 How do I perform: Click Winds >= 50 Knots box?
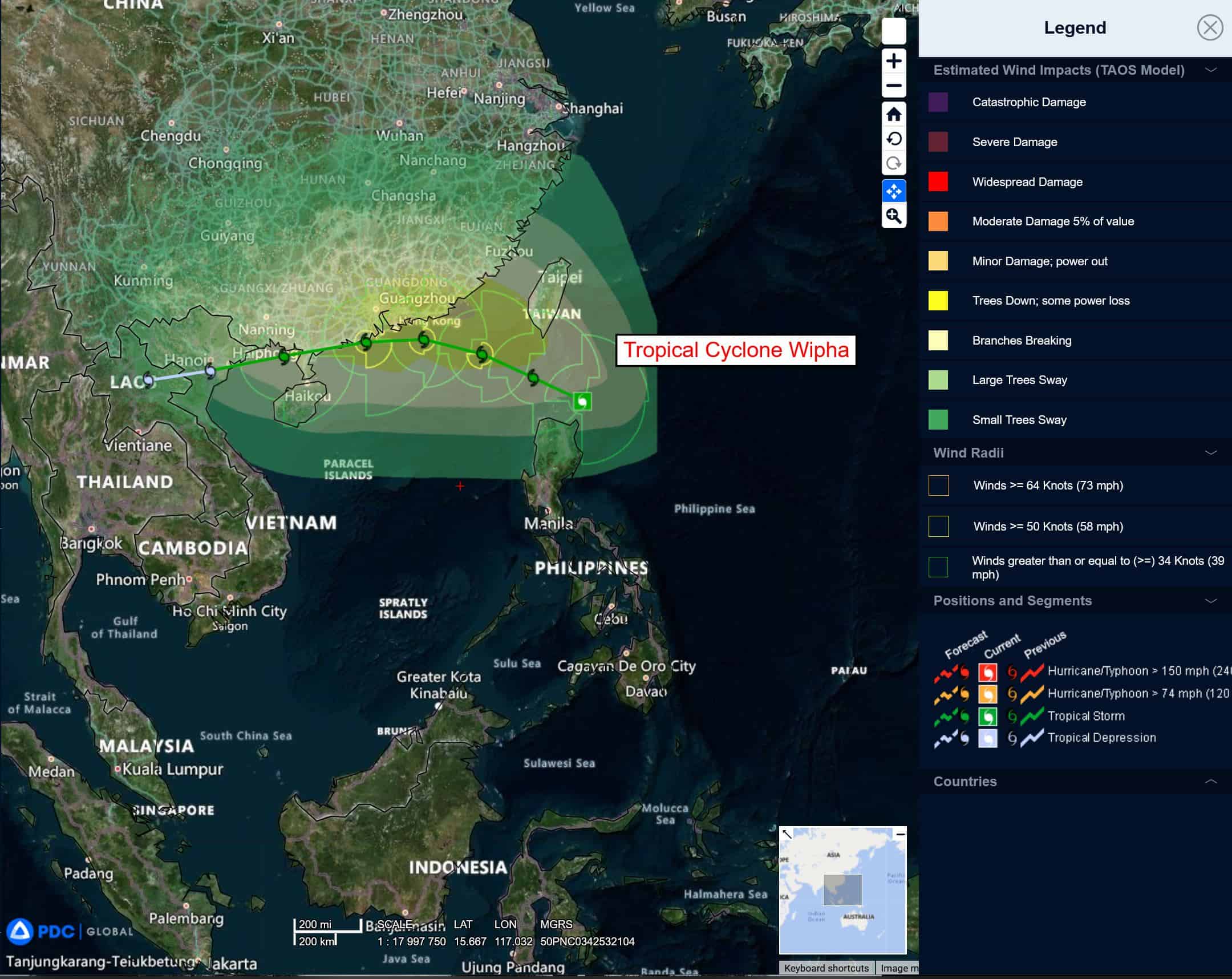pos(938,527)
